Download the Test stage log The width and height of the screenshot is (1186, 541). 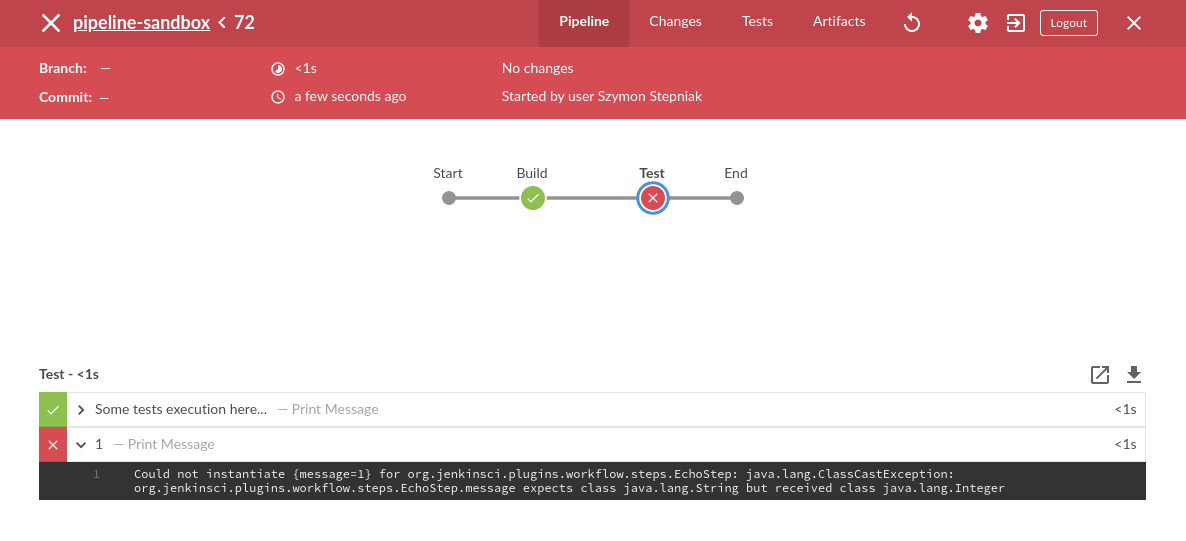tap(1134, 375)
